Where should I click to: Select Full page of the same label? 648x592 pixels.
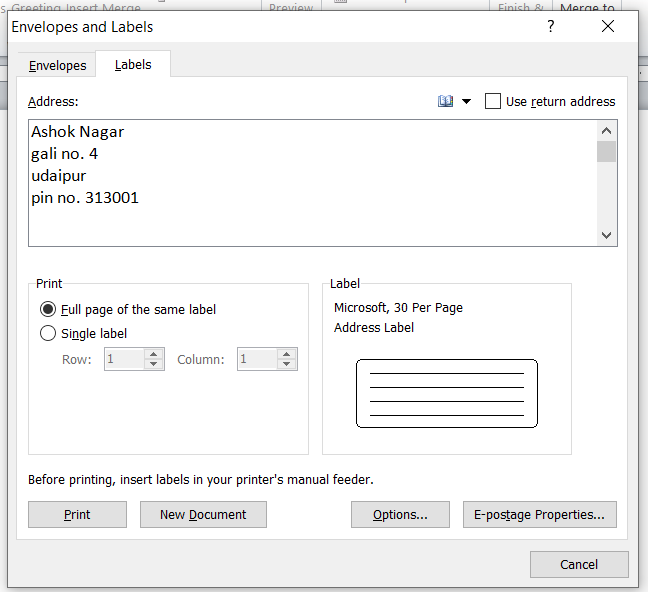tap(47, 310)
